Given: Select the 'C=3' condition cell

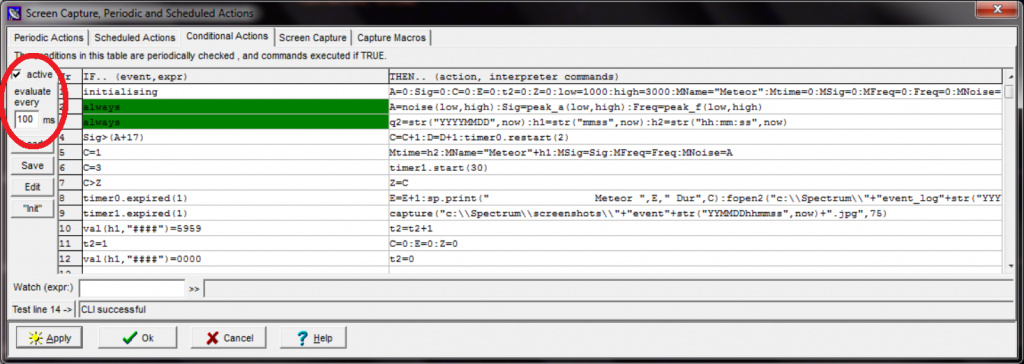Looking at the screenshot, I should pos(235,168).
